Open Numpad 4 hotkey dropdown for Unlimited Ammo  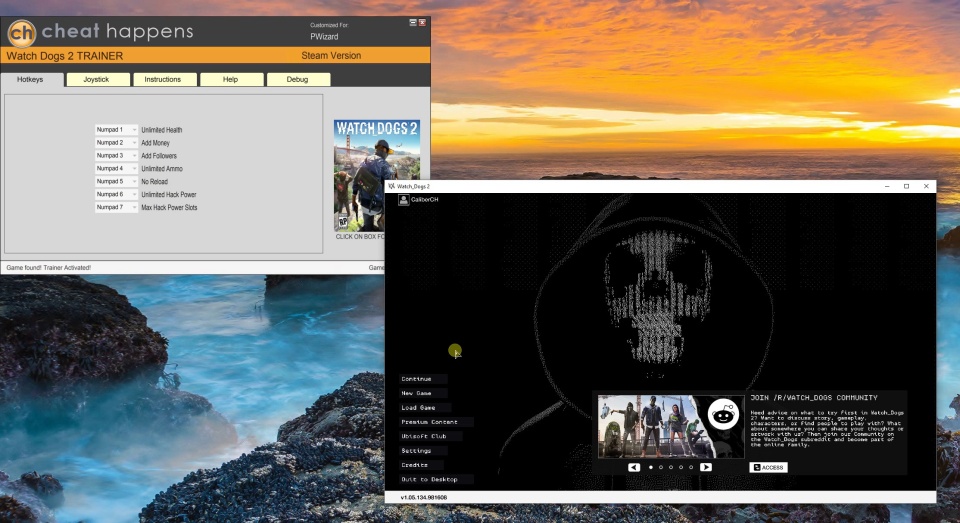click(x=116, y=168)
